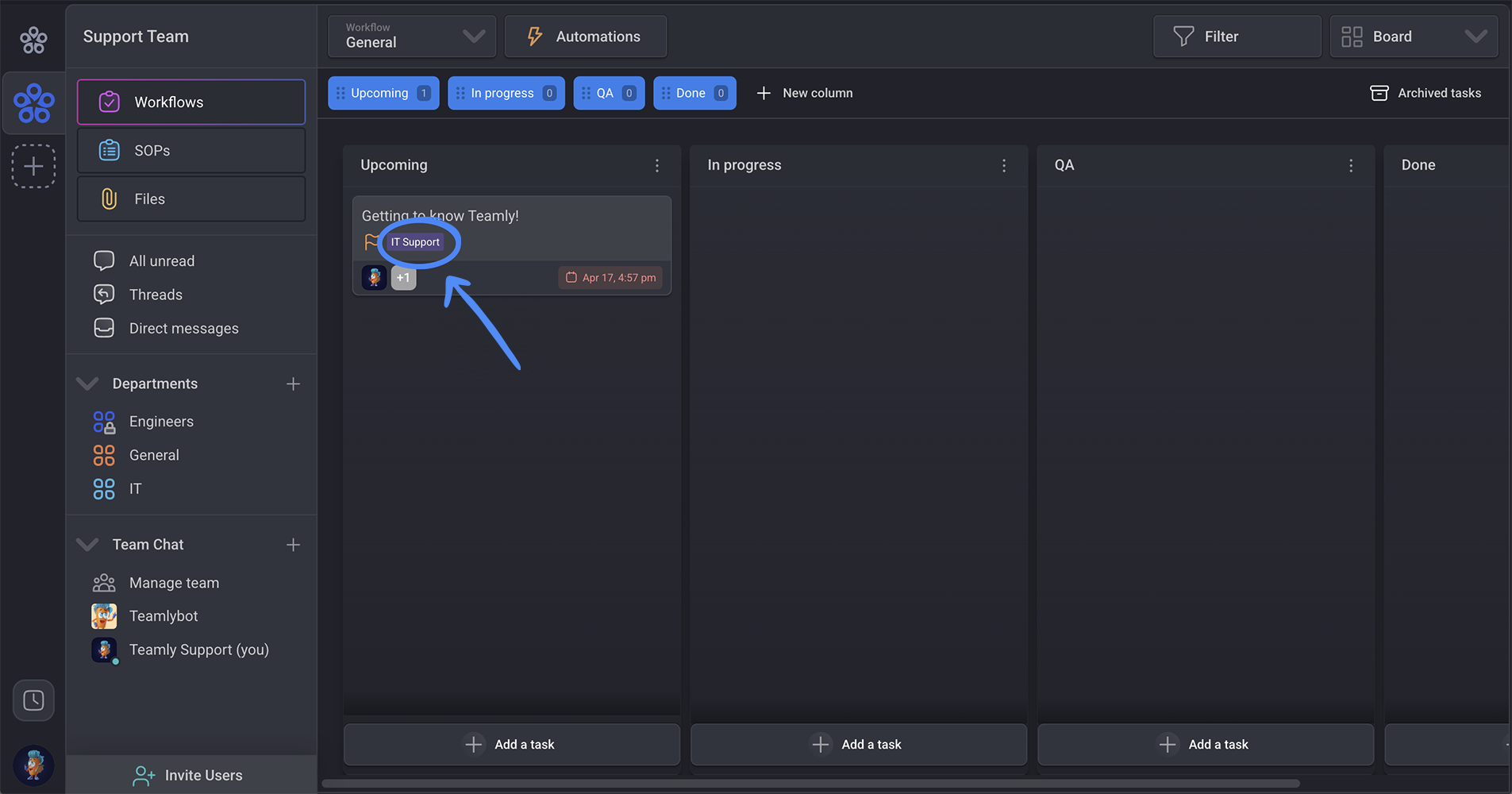
Task: Collapse the Departments section chevron
Action: click(87, 384)
